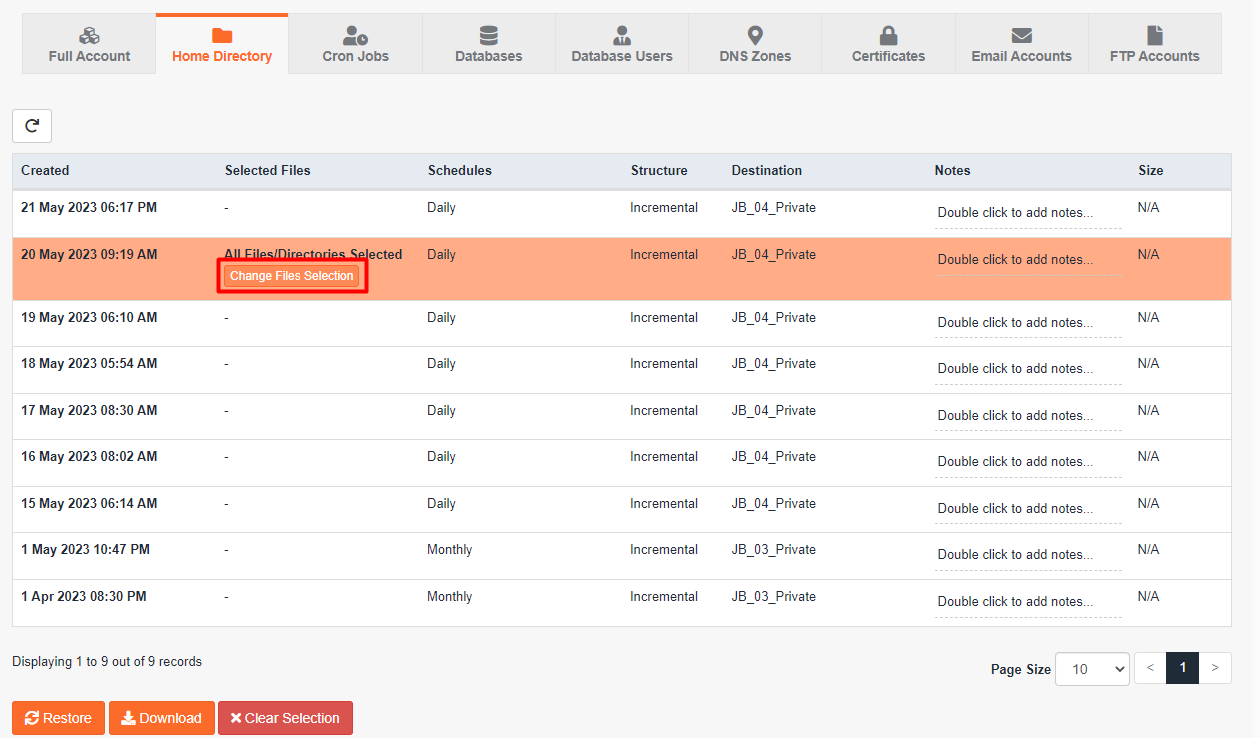Select the 21 May 2023 backup row

tap(89, 208)
